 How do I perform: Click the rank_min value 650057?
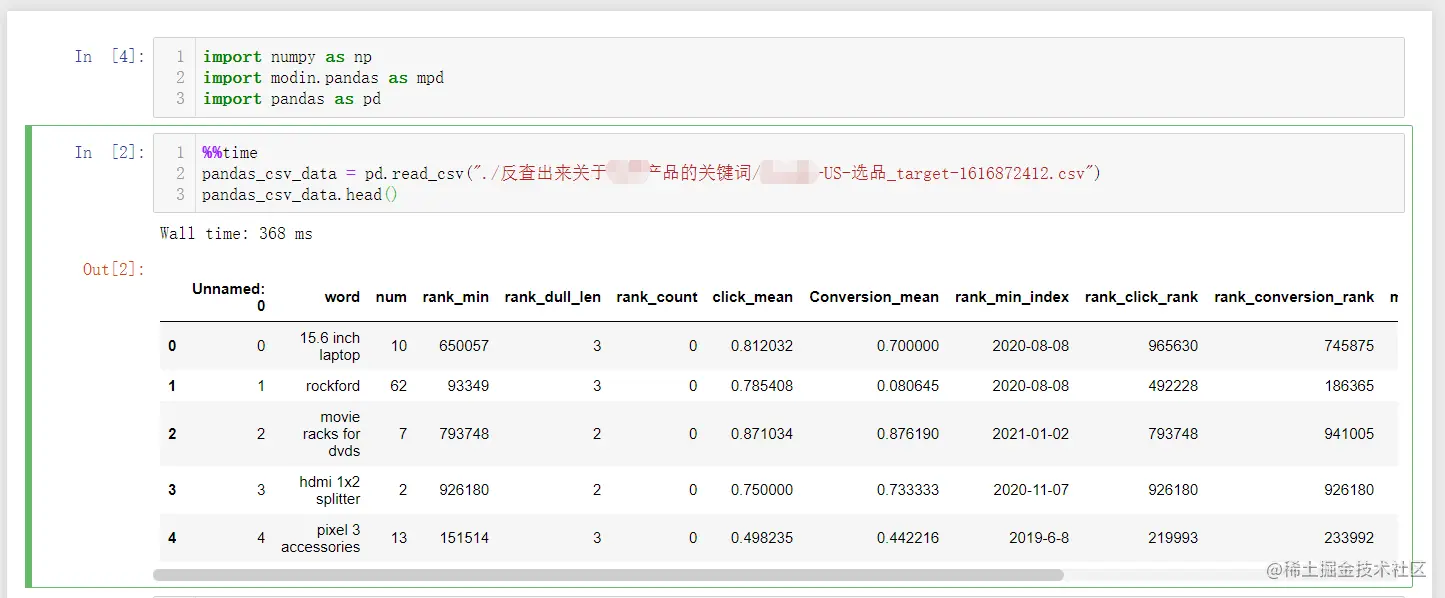pos(464,346)
